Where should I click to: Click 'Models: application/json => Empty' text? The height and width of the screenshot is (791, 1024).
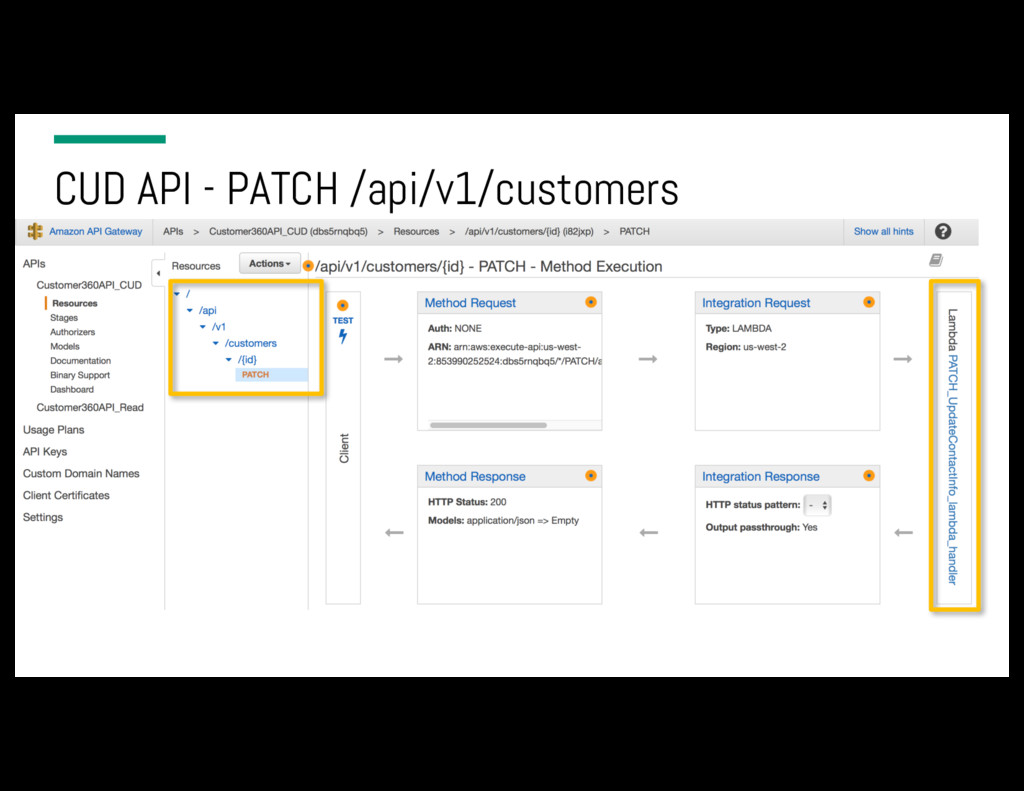(503, 521)
